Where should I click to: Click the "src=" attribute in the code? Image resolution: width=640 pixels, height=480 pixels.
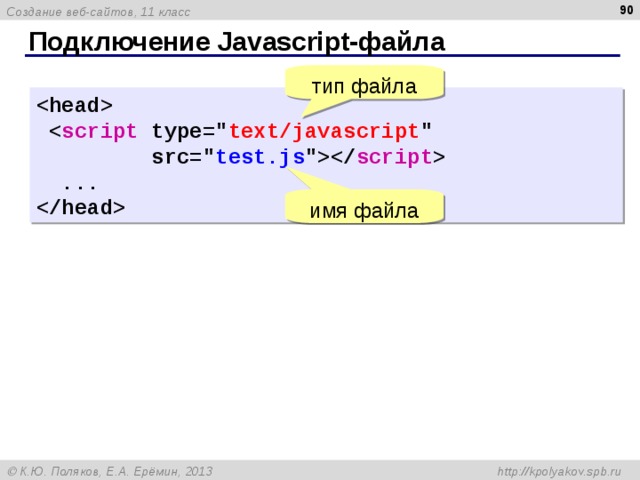click(177, 157)
